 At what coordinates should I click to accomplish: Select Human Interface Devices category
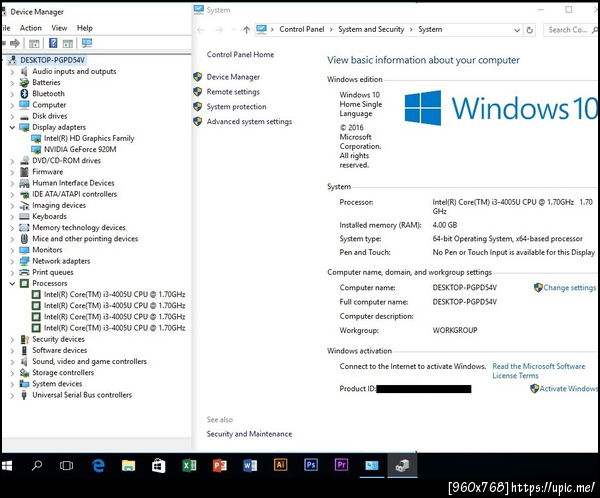[73, 183]
